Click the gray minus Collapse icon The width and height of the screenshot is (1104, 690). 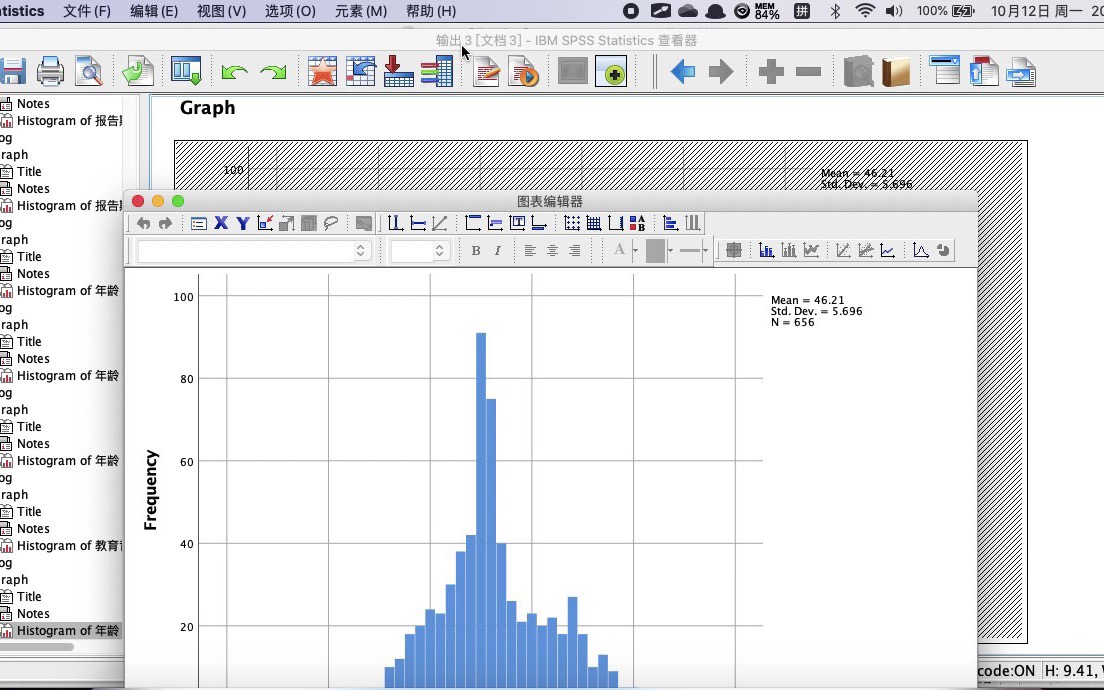pos(808,72)
